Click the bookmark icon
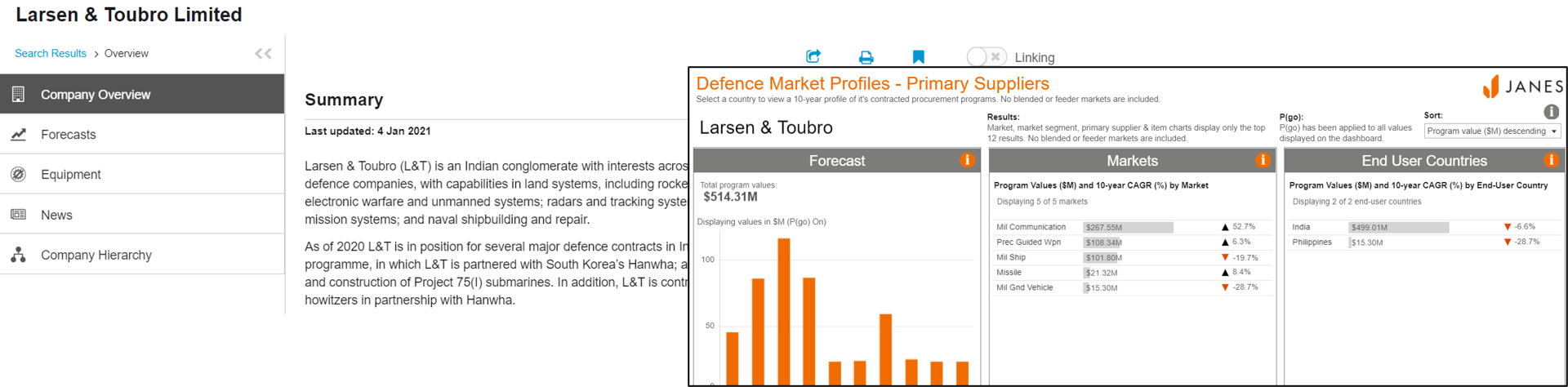Viewport: 1568px width, 387px height. (918, 57)
